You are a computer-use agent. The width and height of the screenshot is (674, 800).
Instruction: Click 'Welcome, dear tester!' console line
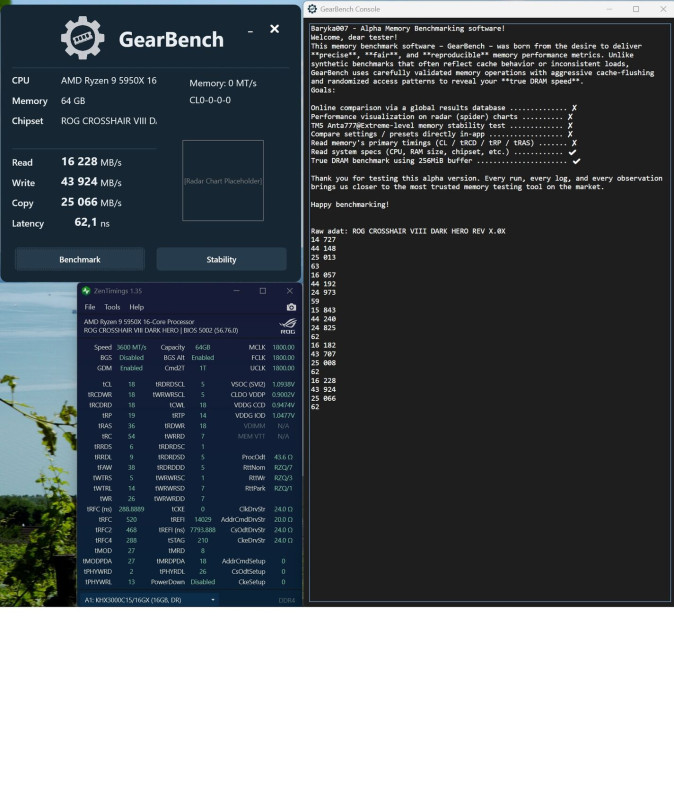tap(354, 37)
